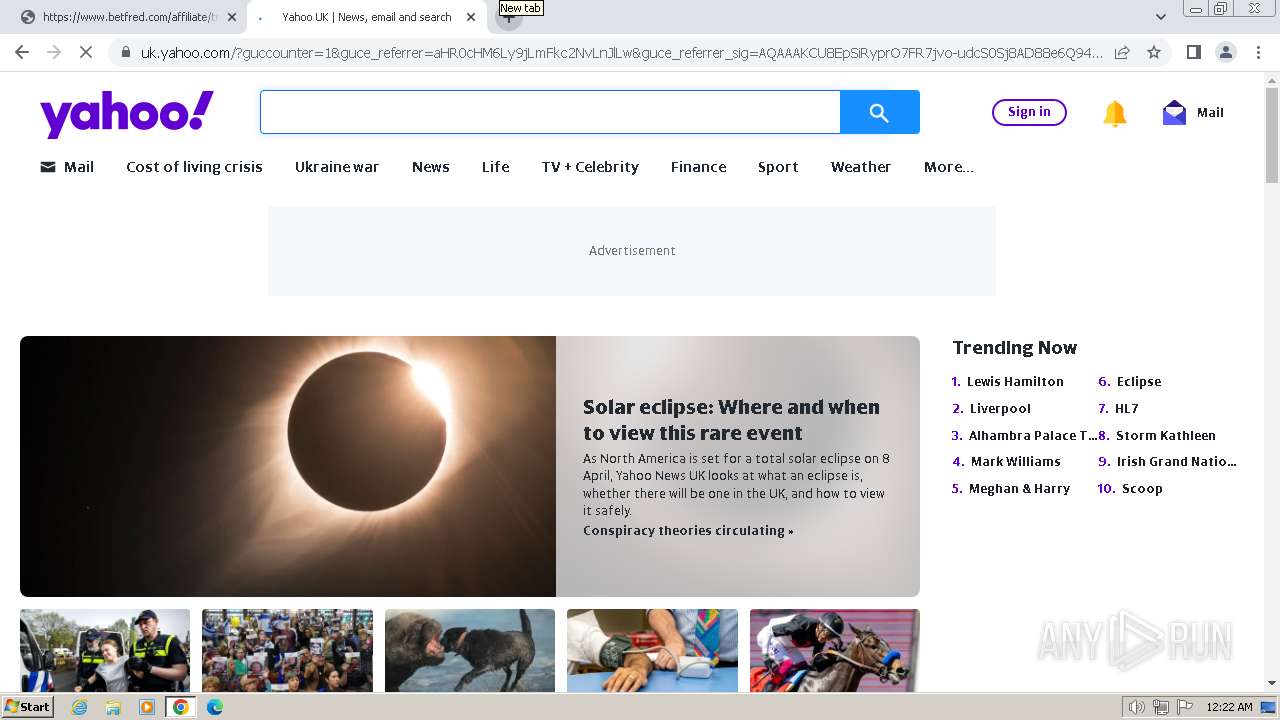This screenshot has height=720, width=1280.
Task: Open Mail via the envelope icon at top right
Action: (x=1174, y=113)
